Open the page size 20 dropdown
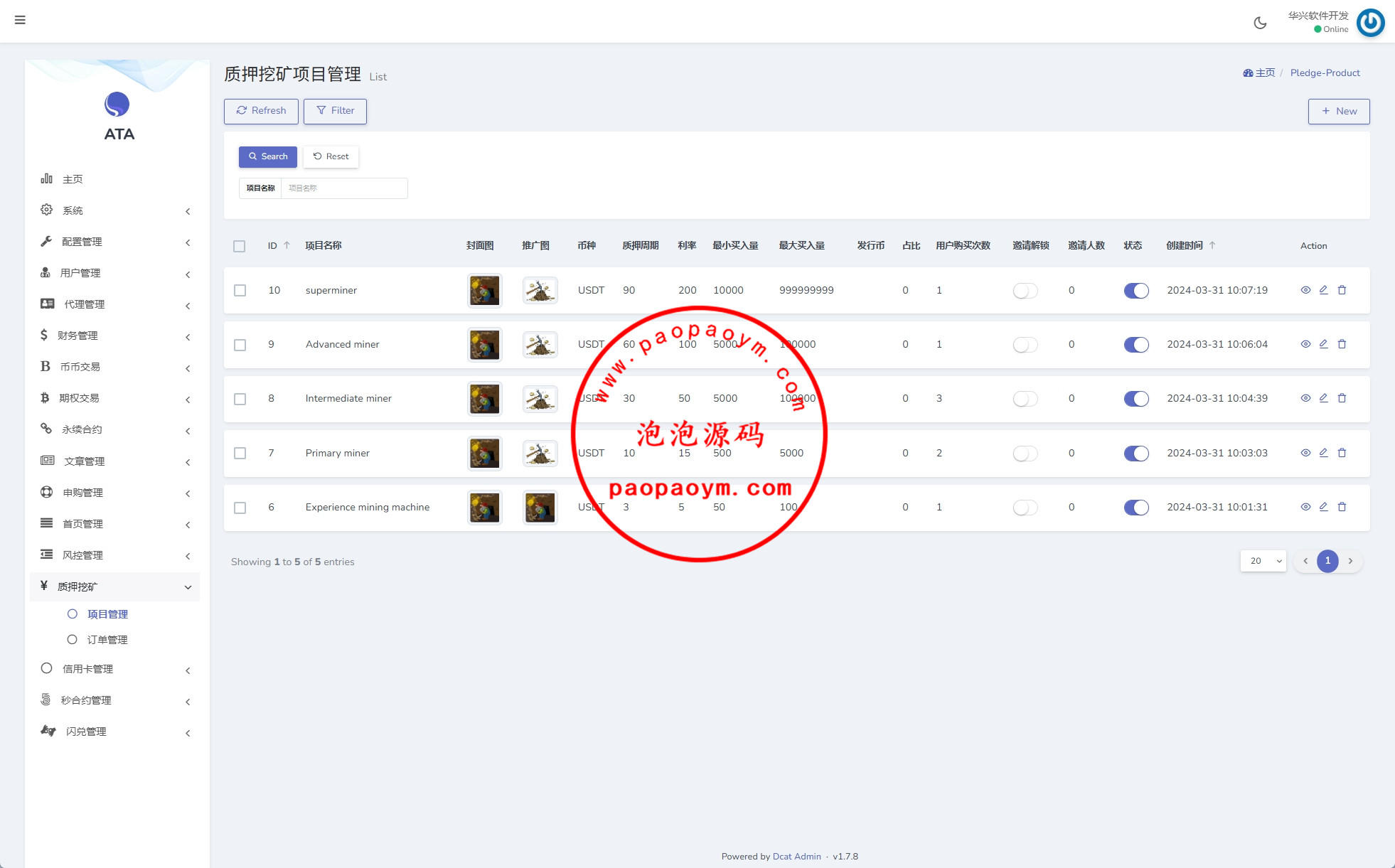1395x868 pixels. tap(1263, 561)
